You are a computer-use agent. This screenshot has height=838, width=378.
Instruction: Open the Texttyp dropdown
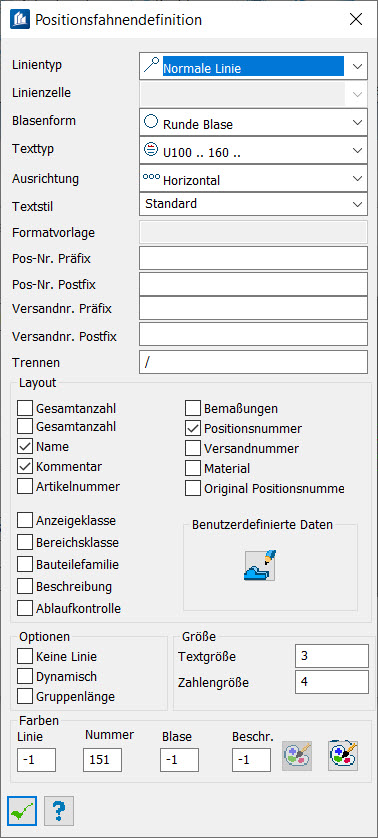(x=253, y=150)
